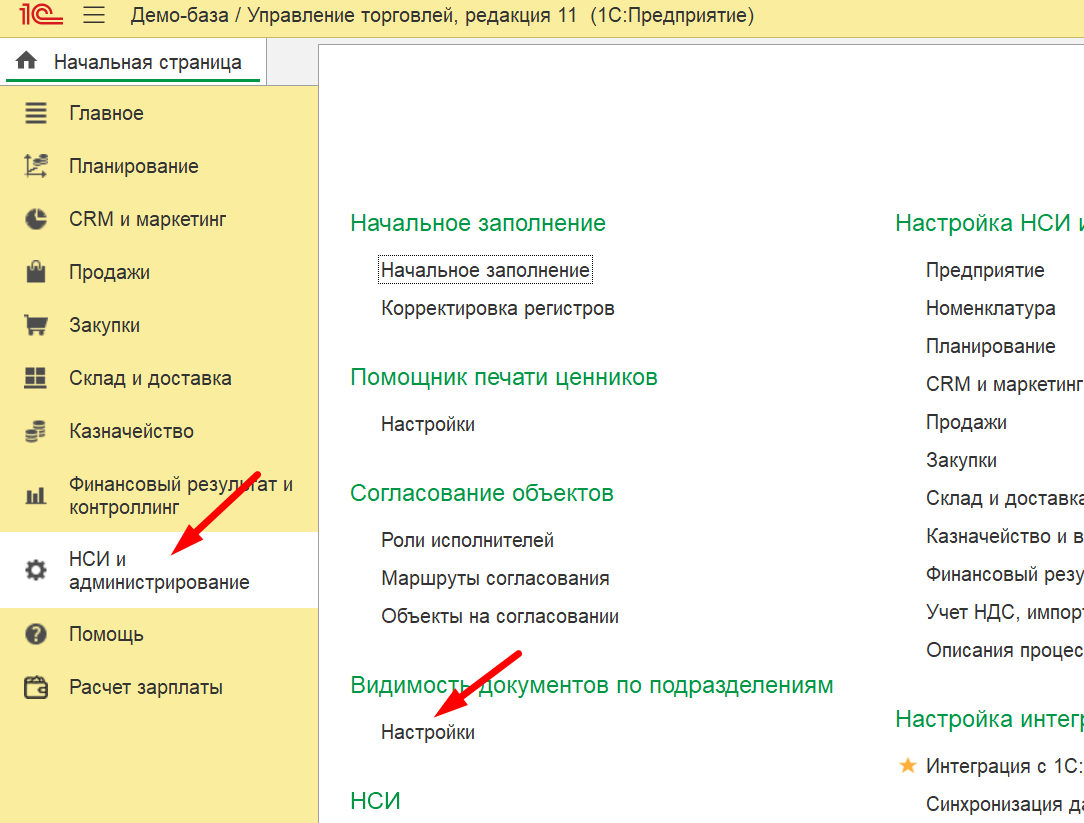Open Казначейство link in right column
The height and width of the screenshot is (823, 1084).
[x=1004, y=536]
